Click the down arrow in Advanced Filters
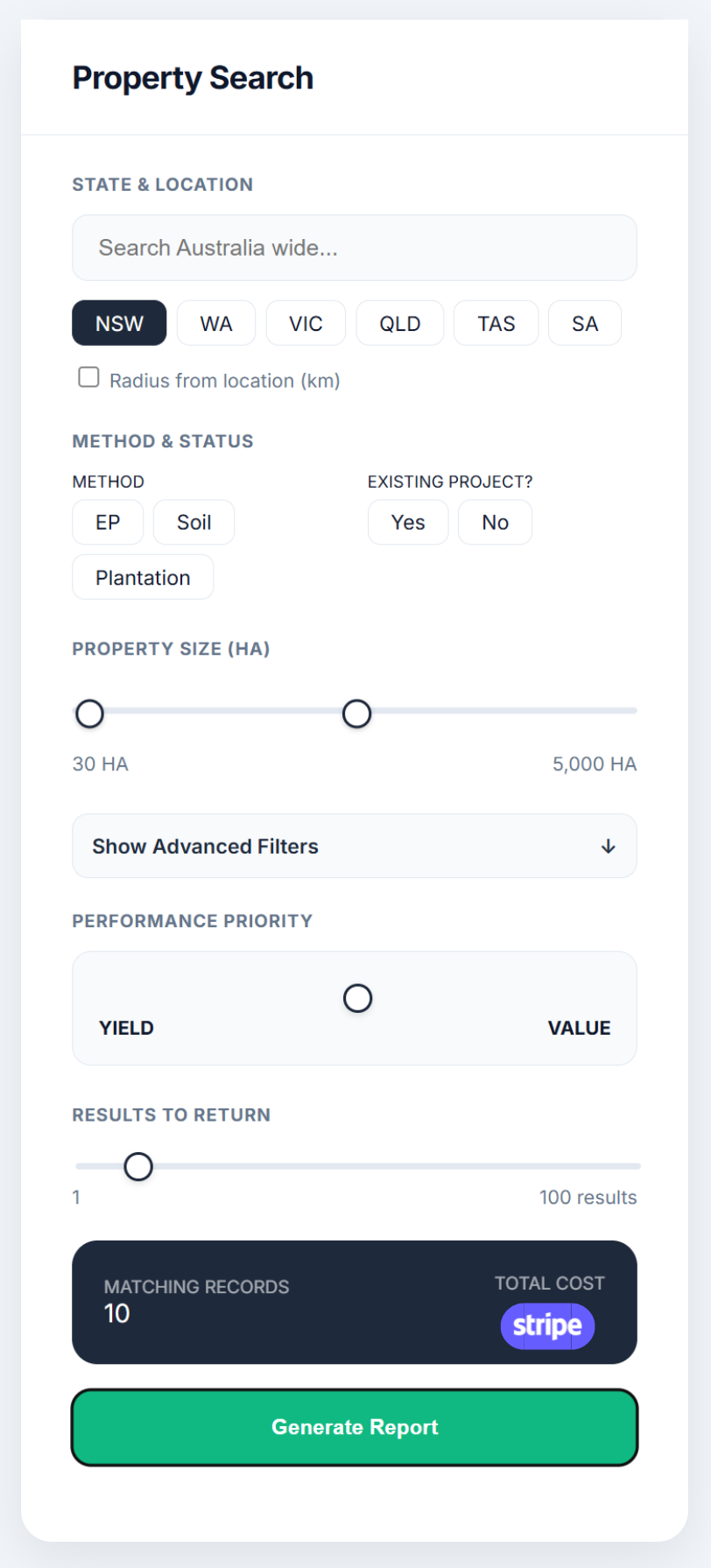Viewport: 711px width, 1568px height. 608,847
